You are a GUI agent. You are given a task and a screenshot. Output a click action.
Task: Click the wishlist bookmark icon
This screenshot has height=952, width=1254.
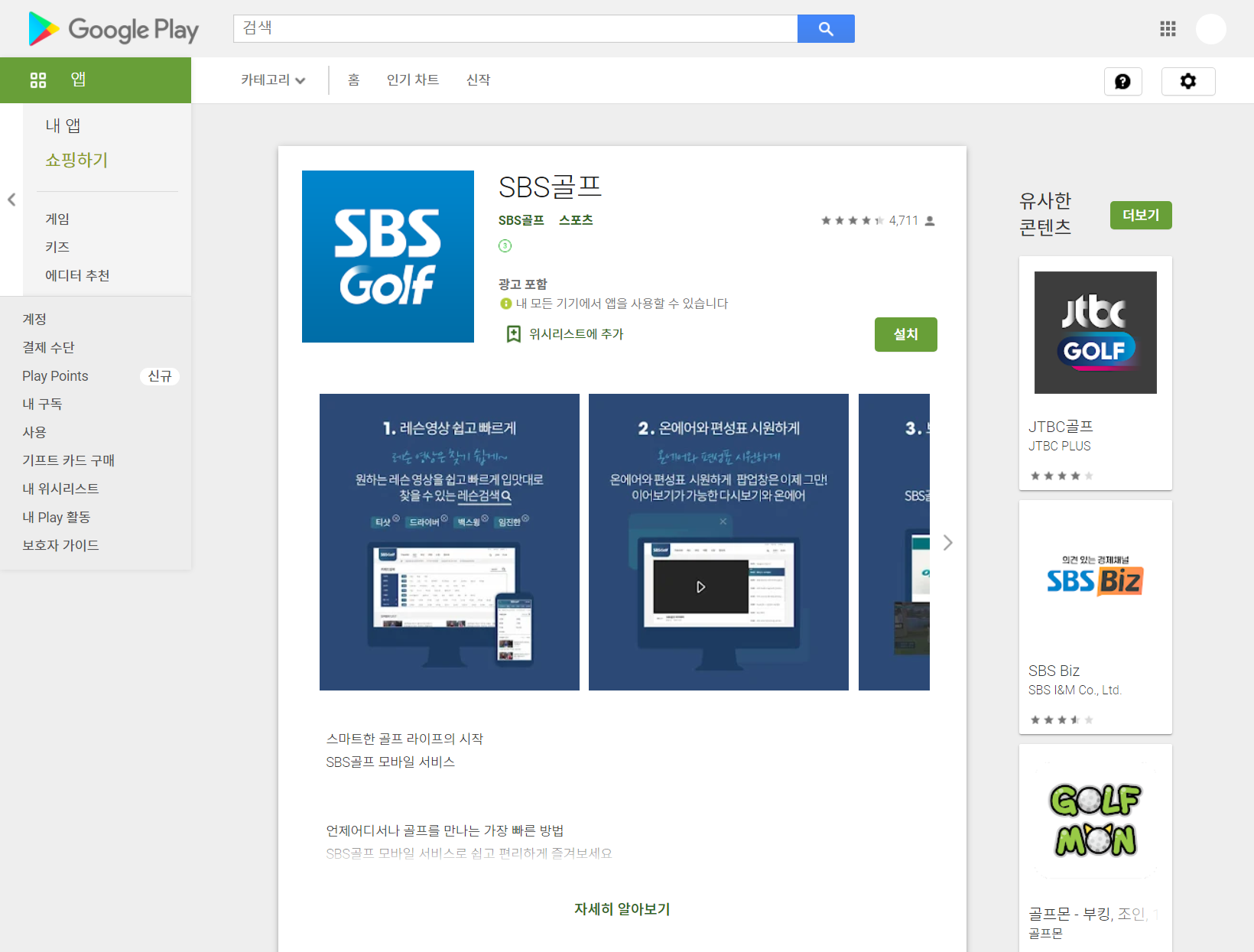point(514,334)
